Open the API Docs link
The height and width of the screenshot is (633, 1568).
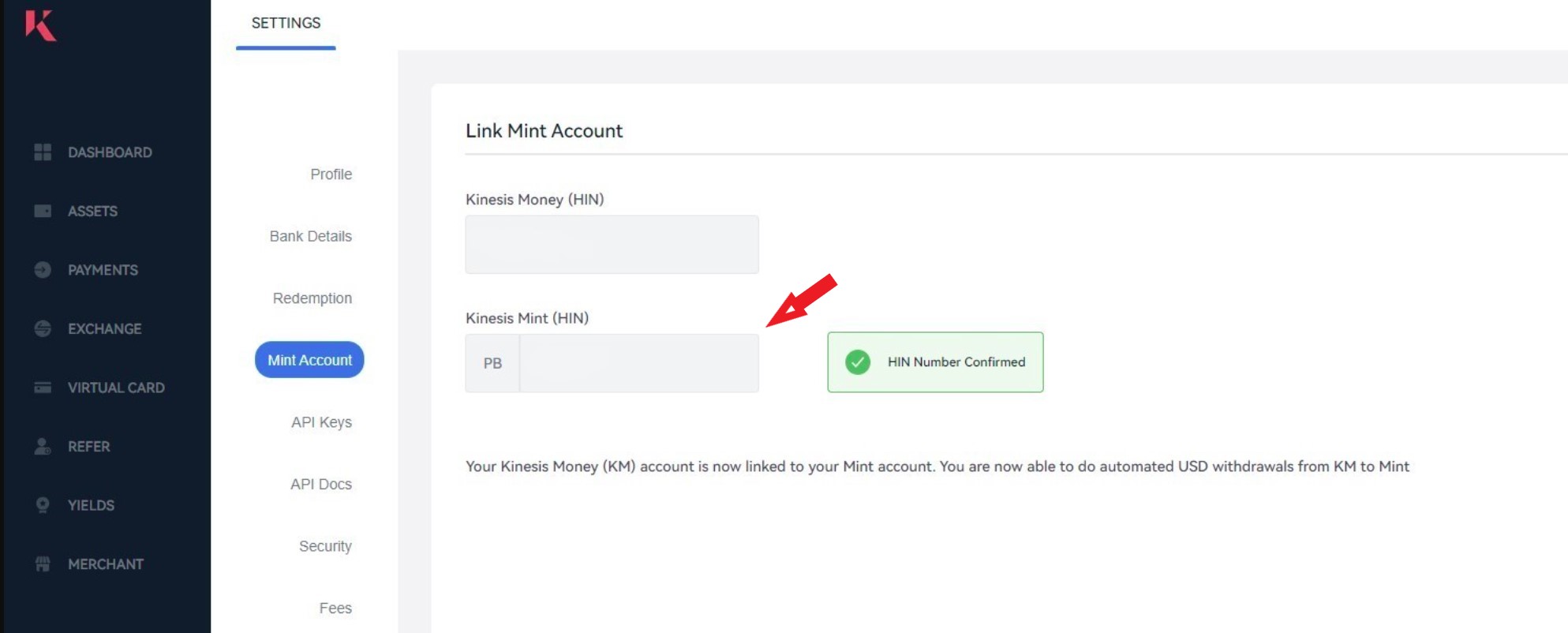point(320,484)
